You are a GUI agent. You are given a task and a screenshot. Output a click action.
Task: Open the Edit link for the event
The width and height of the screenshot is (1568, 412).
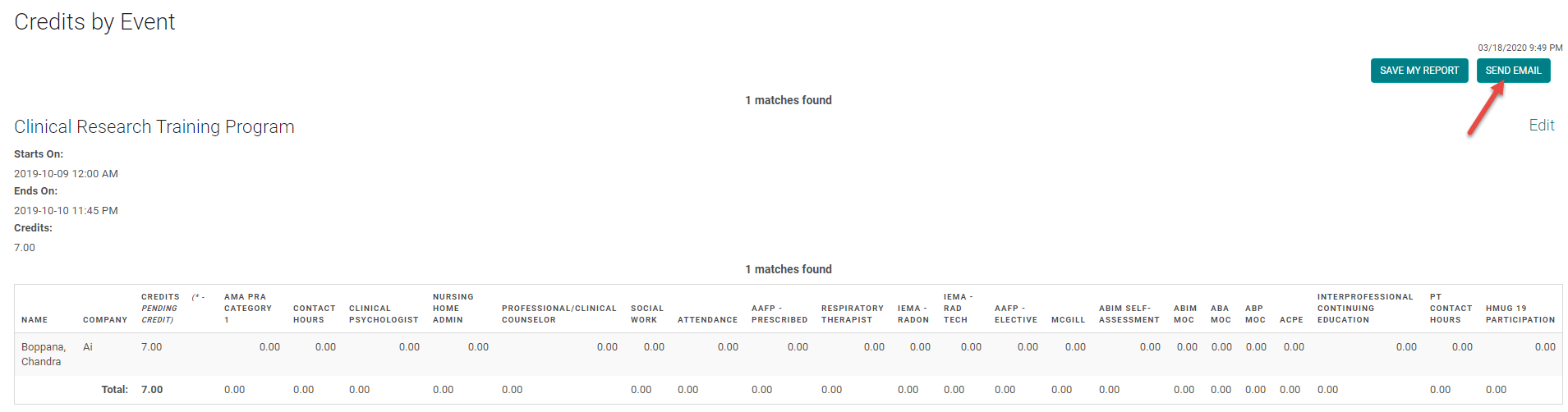click(x=1541, y=126)
